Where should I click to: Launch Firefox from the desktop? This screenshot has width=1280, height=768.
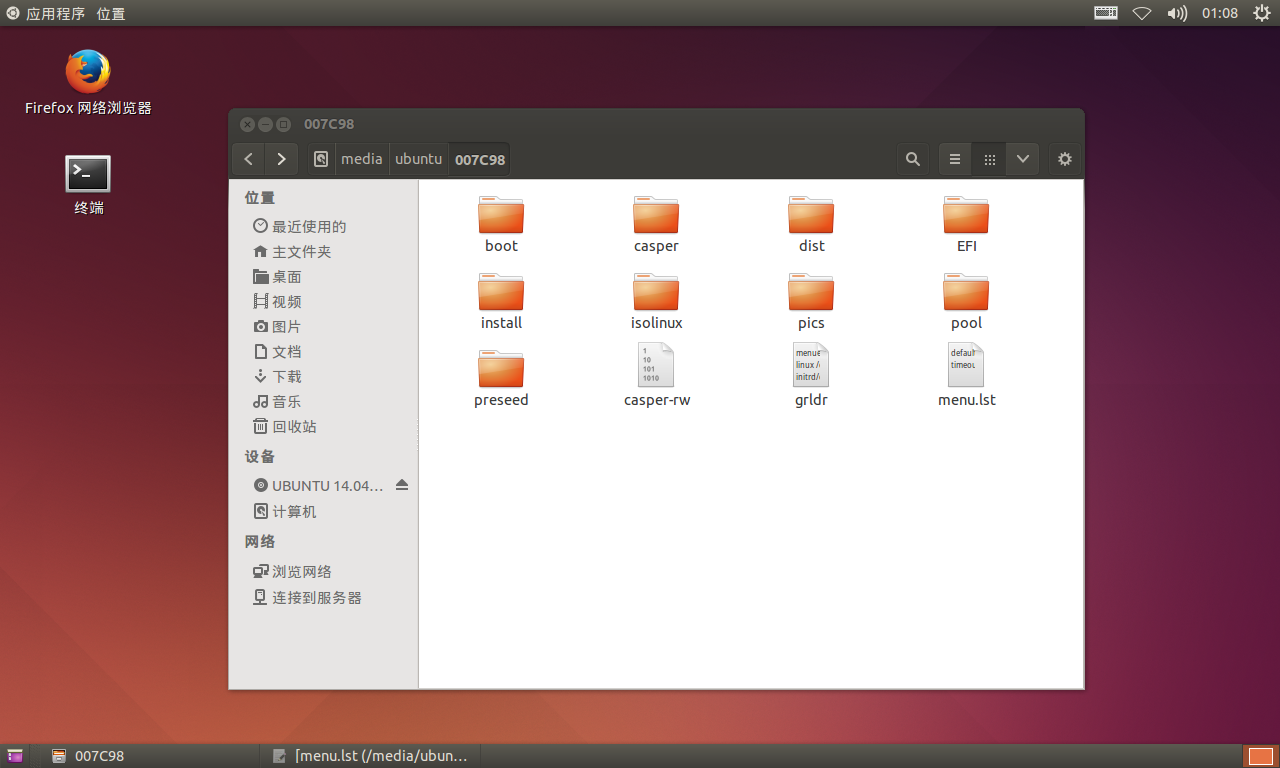click(88, 83)
